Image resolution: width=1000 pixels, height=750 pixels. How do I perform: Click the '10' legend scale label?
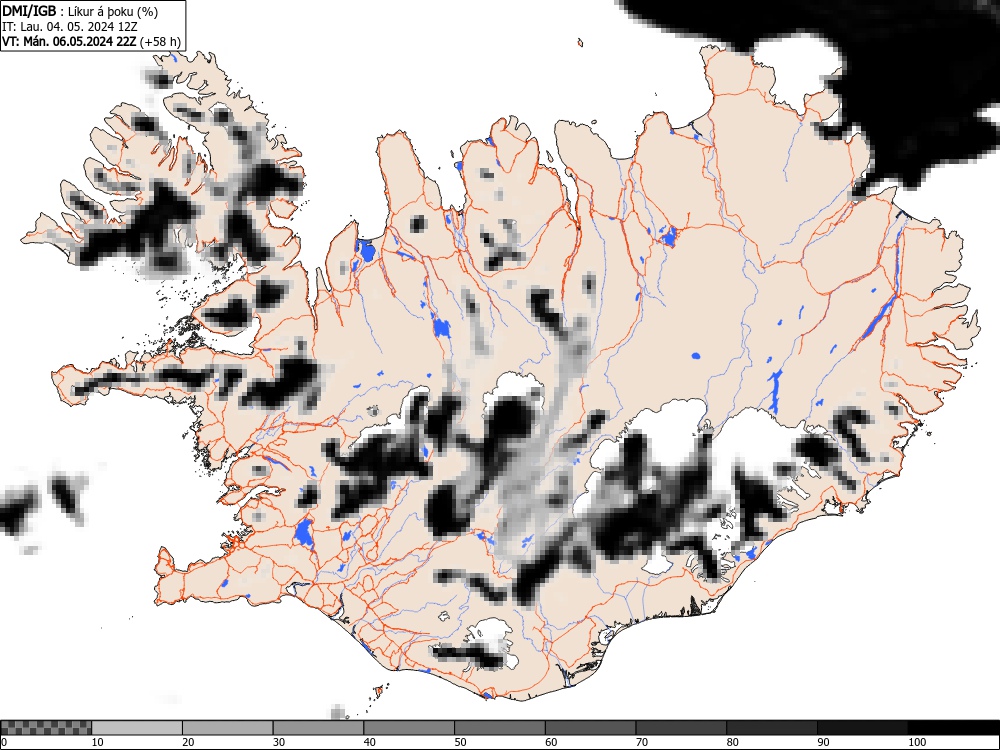[97, 742]
